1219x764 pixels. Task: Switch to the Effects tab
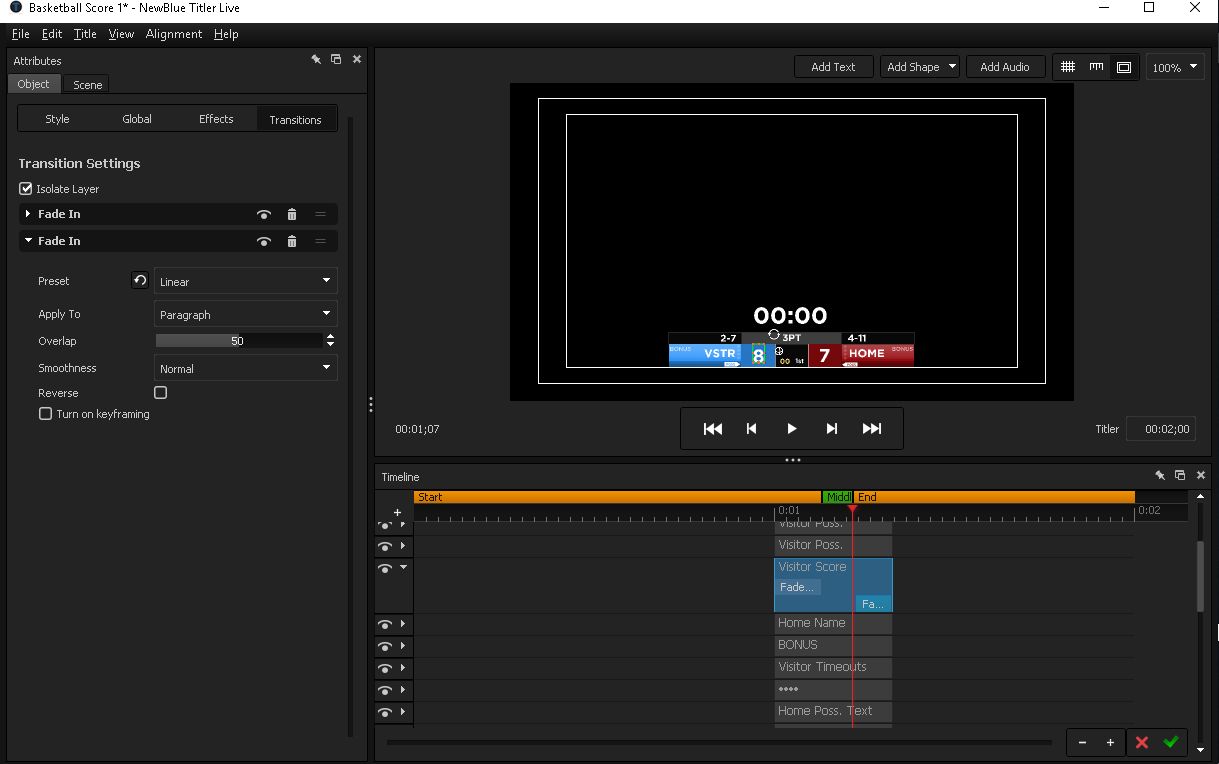coord(216,119)
